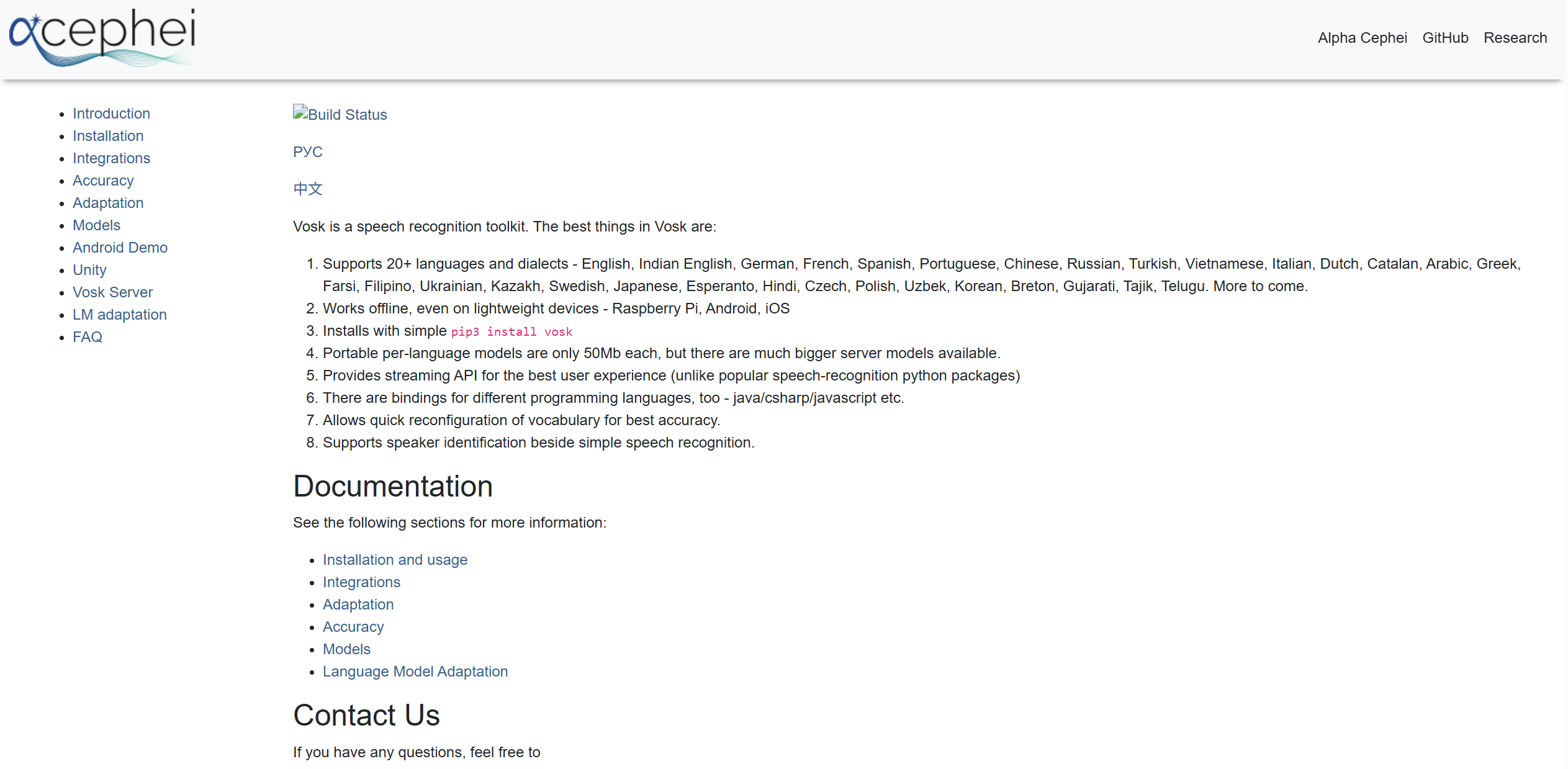
Task: Open Models link under Documentation
Action: [346, 649]
